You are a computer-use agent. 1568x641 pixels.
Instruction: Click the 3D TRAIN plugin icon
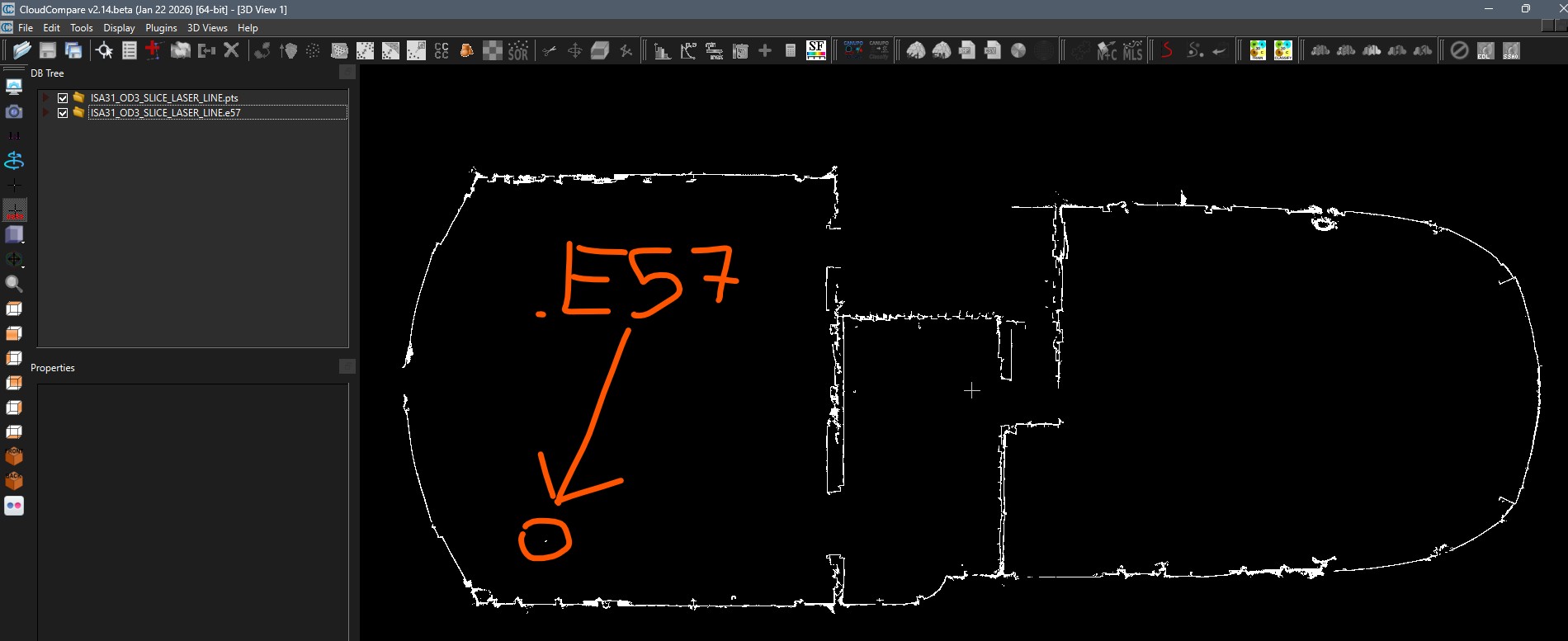tap(1257, 50)
